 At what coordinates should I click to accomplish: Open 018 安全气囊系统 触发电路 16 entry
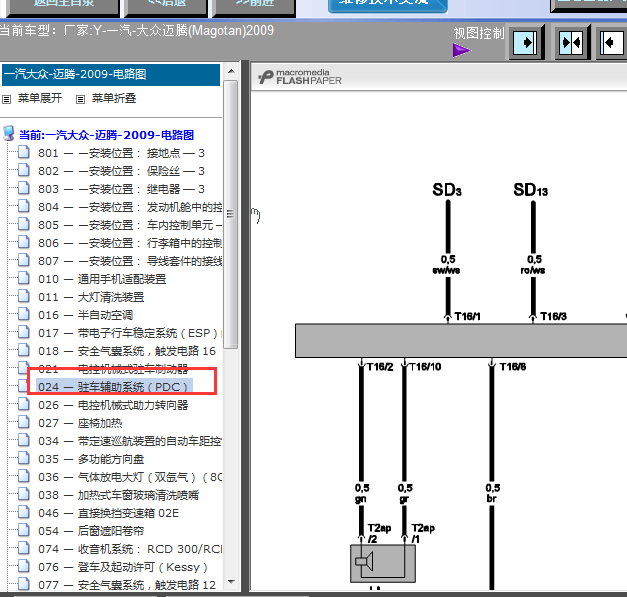click(x=127, y=351)
